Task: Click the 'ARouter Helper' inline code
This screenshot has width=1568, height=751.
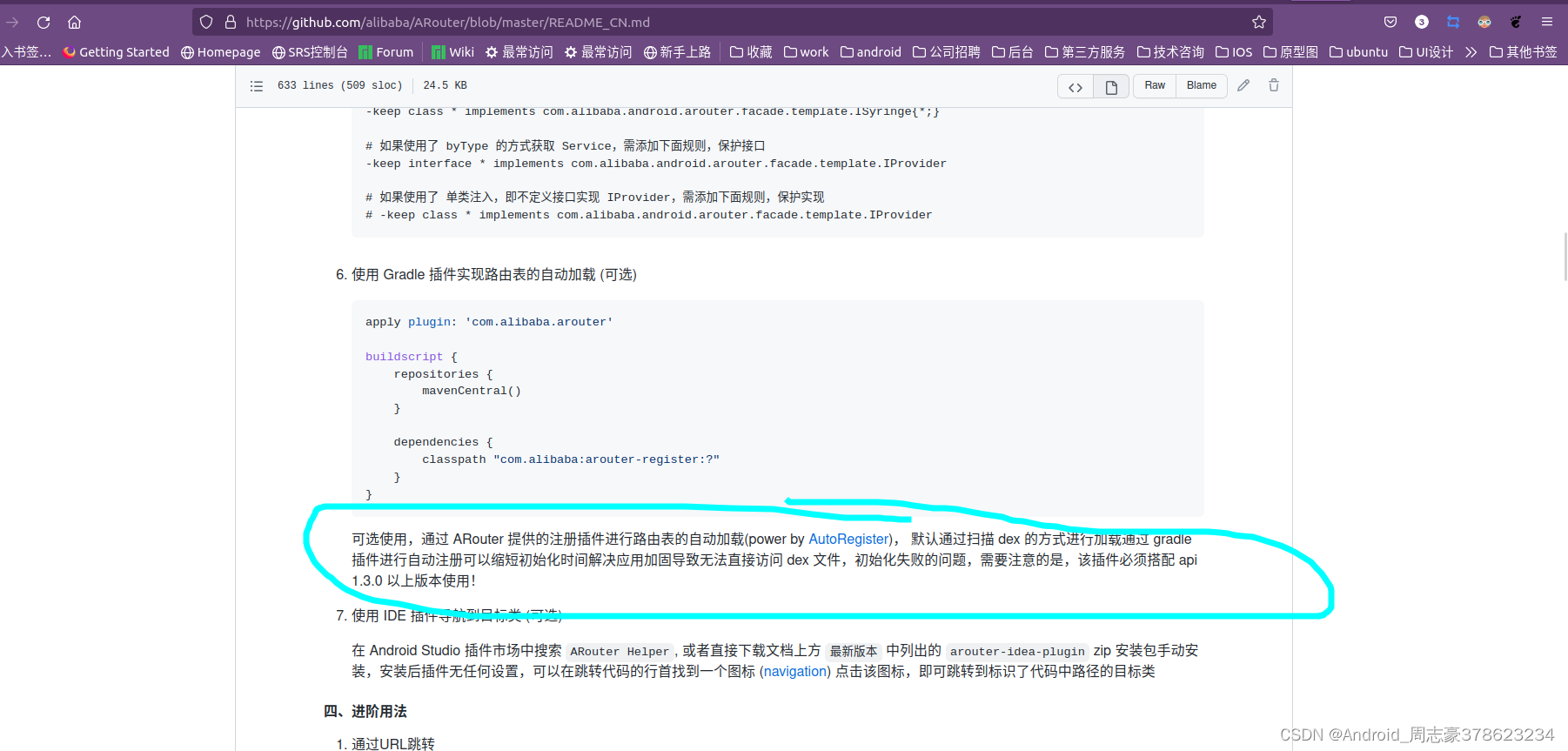Action: pyautogui.click(x=620, y=651)
